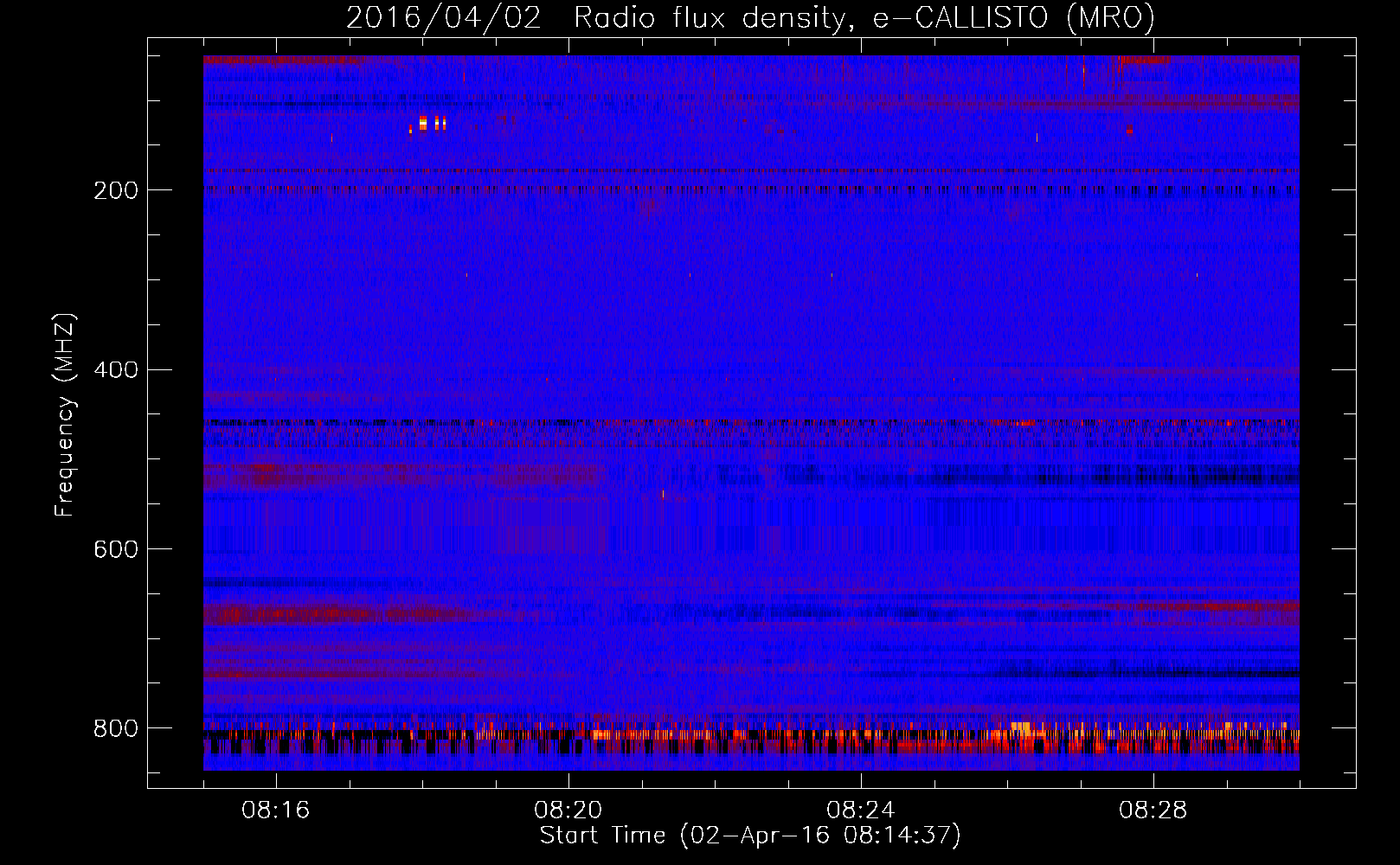Click the "Frequency (MHZ)" axis label
Viewport: 1400px width, 865px height.
click(65, 414)
